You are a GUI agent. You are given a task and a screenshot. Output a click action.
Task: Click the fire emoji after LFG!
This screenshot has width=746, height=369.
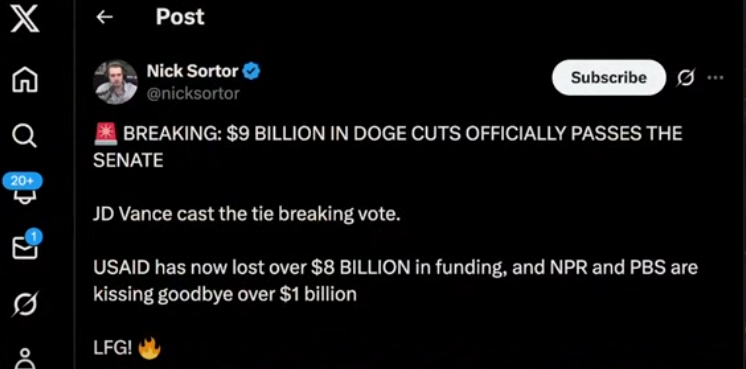pos(149,350)
